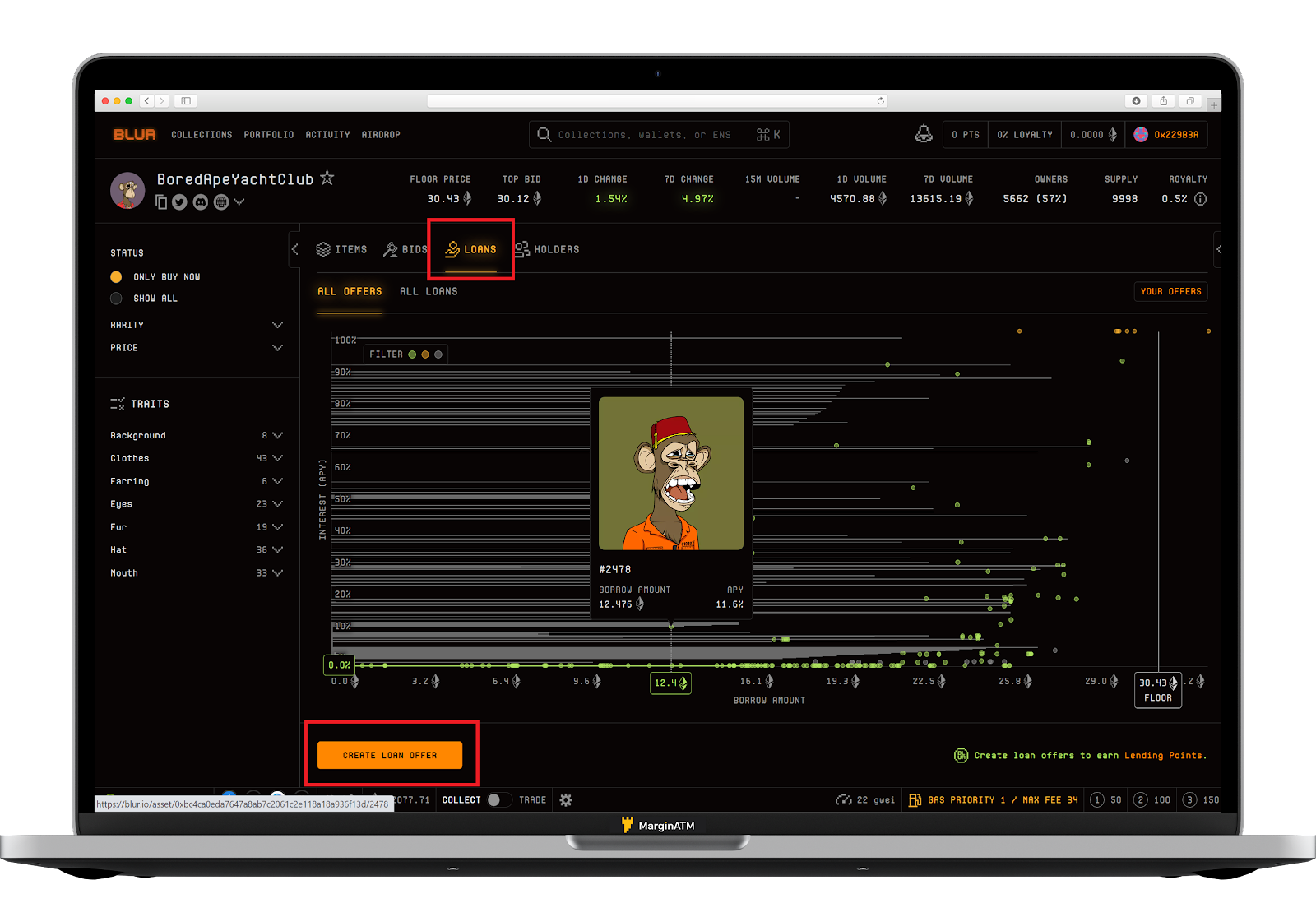This screenshot has height=917, width=1316.
Task: Toggle the gray filter dot
Action: pyautogui.click(x=438, y=354)
